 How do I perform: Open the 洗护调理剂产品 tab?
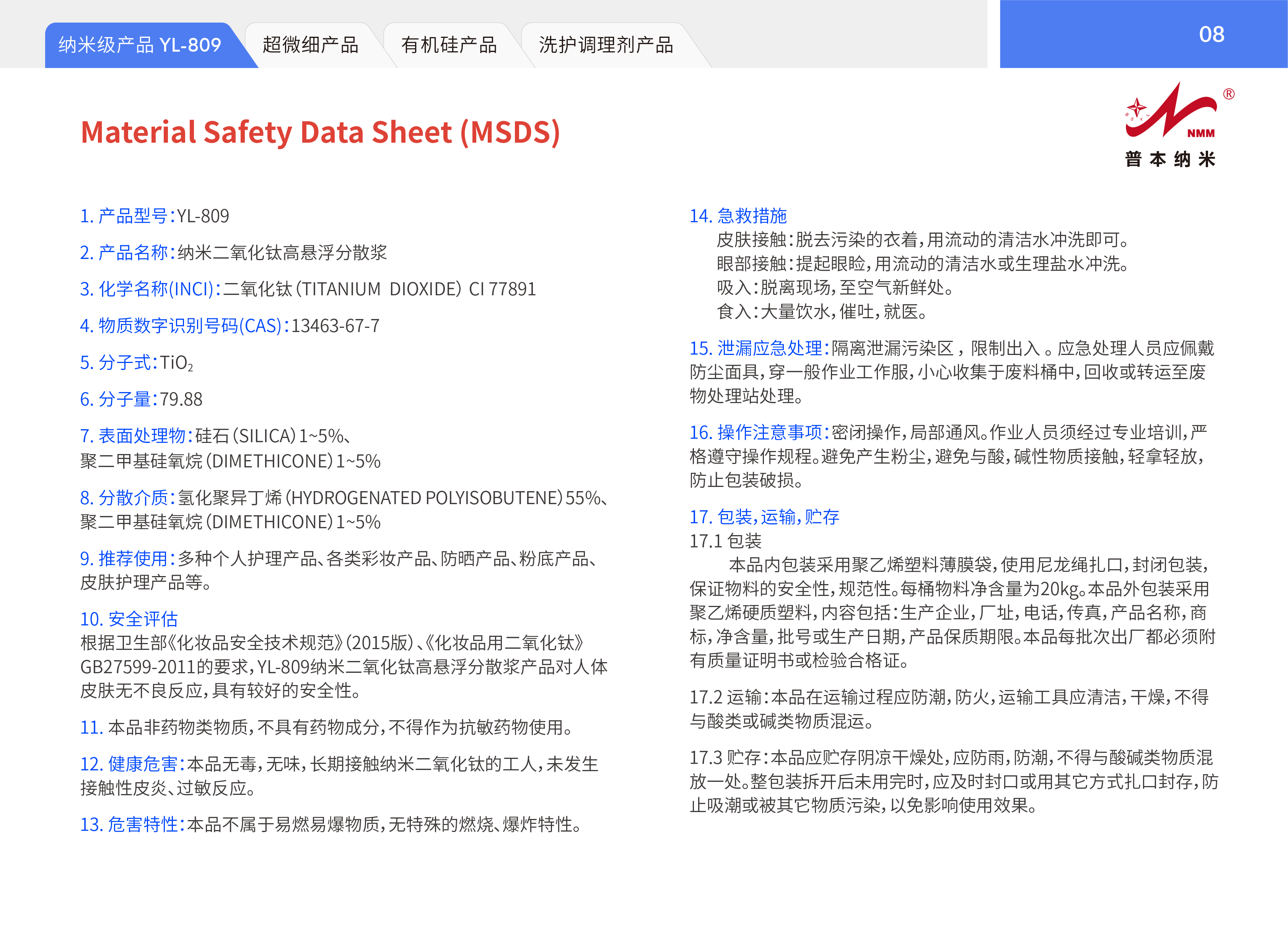606,45
